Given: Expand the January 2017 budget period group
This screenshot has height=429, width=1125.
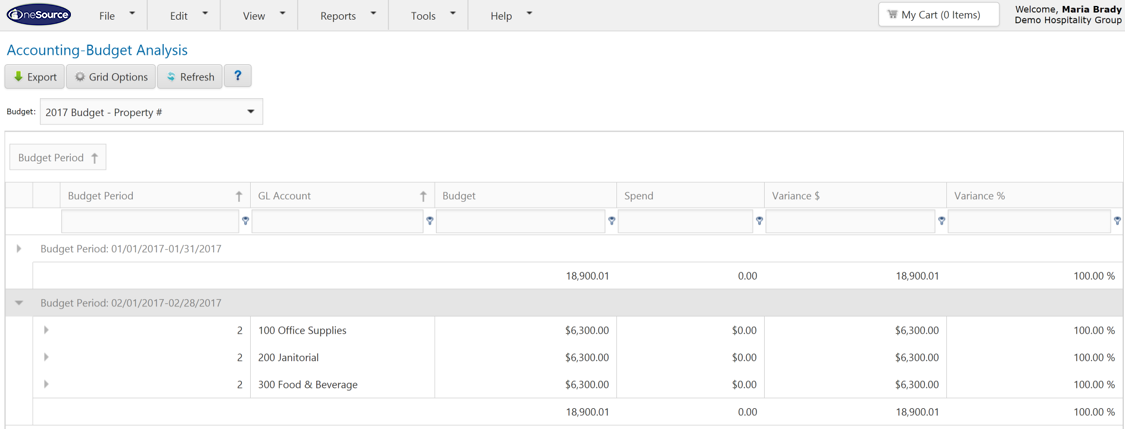Looking at the screenshot, I should (x=19, y=249).
